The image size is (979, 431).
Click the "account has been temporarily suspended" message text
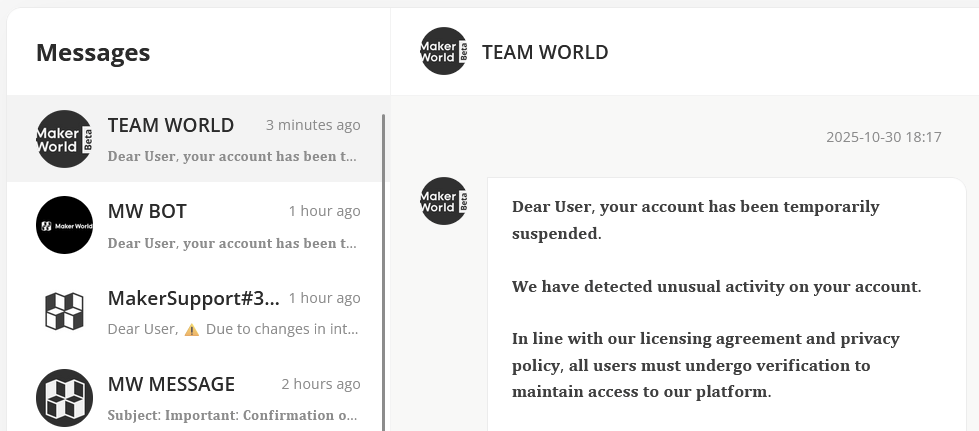pyautogui.click(x=695, y=220)
